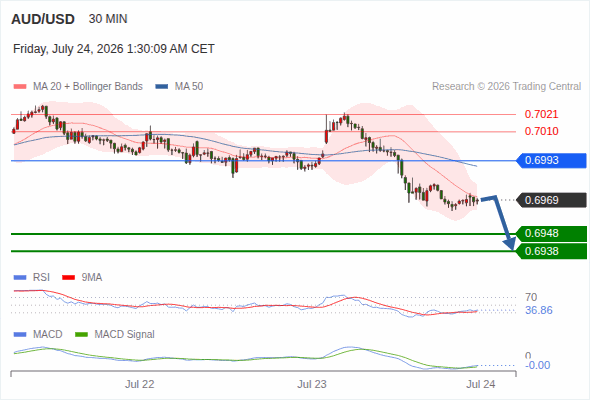Click the RSI legend label

coord(41,278)
